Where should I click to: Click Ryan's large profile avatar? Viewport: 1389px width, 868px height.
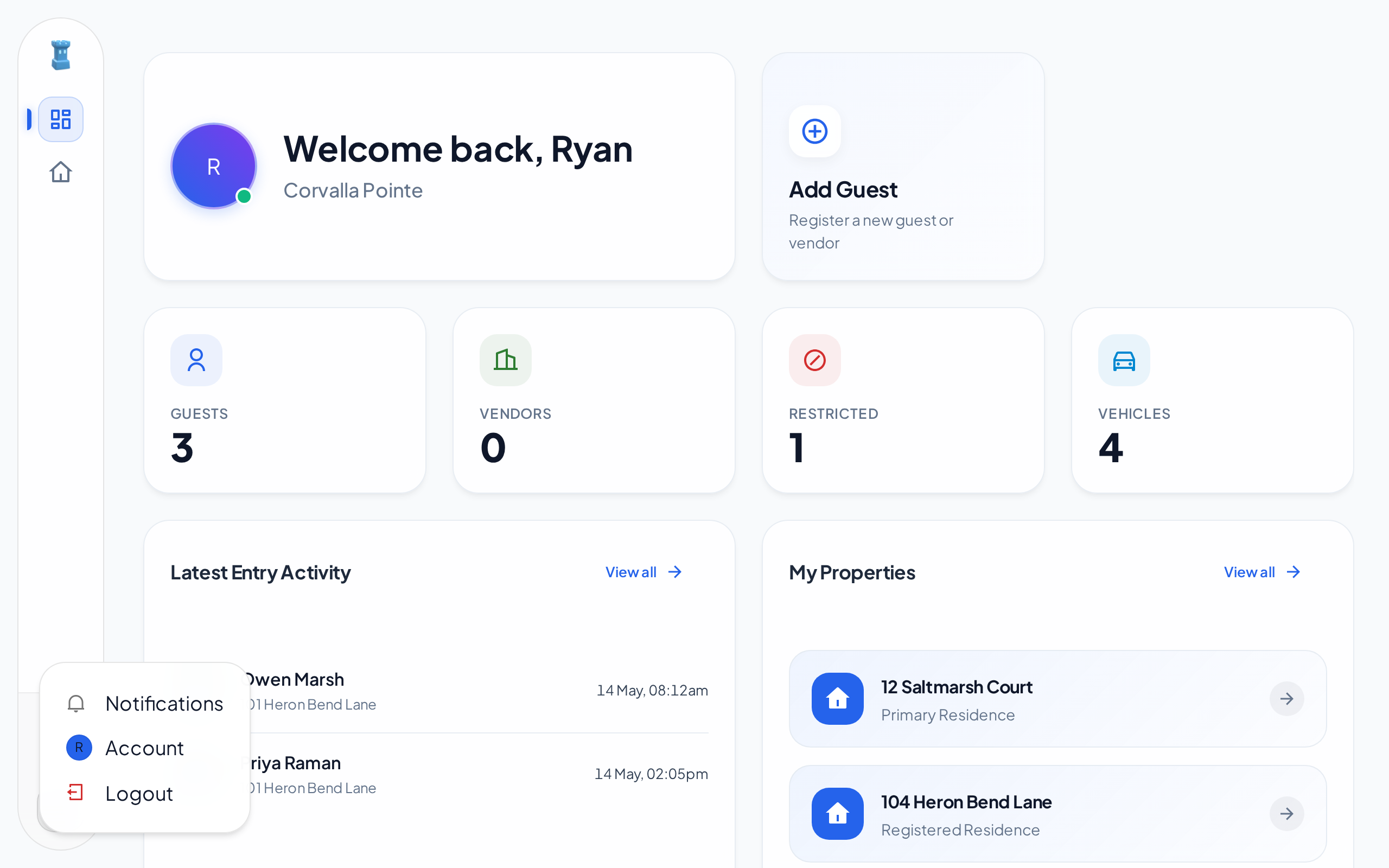[214, 166]
